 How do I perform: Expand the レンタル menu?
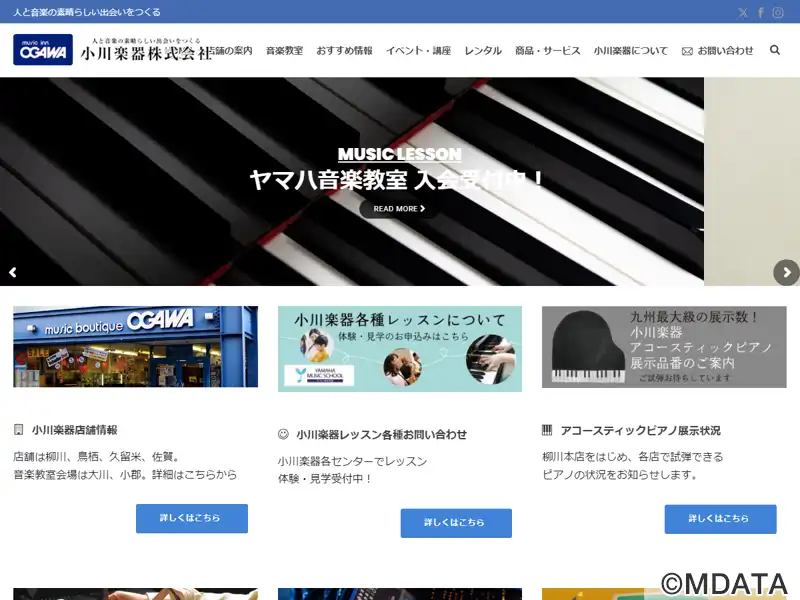[x=483, y=51]
